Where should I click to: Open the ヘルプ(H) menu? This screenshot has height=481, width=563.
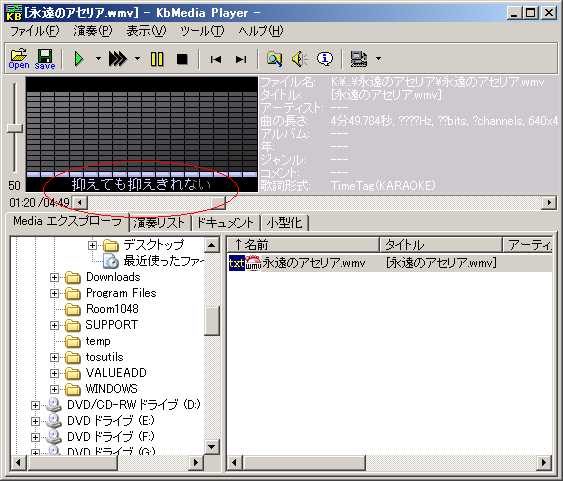pos(261,31)
